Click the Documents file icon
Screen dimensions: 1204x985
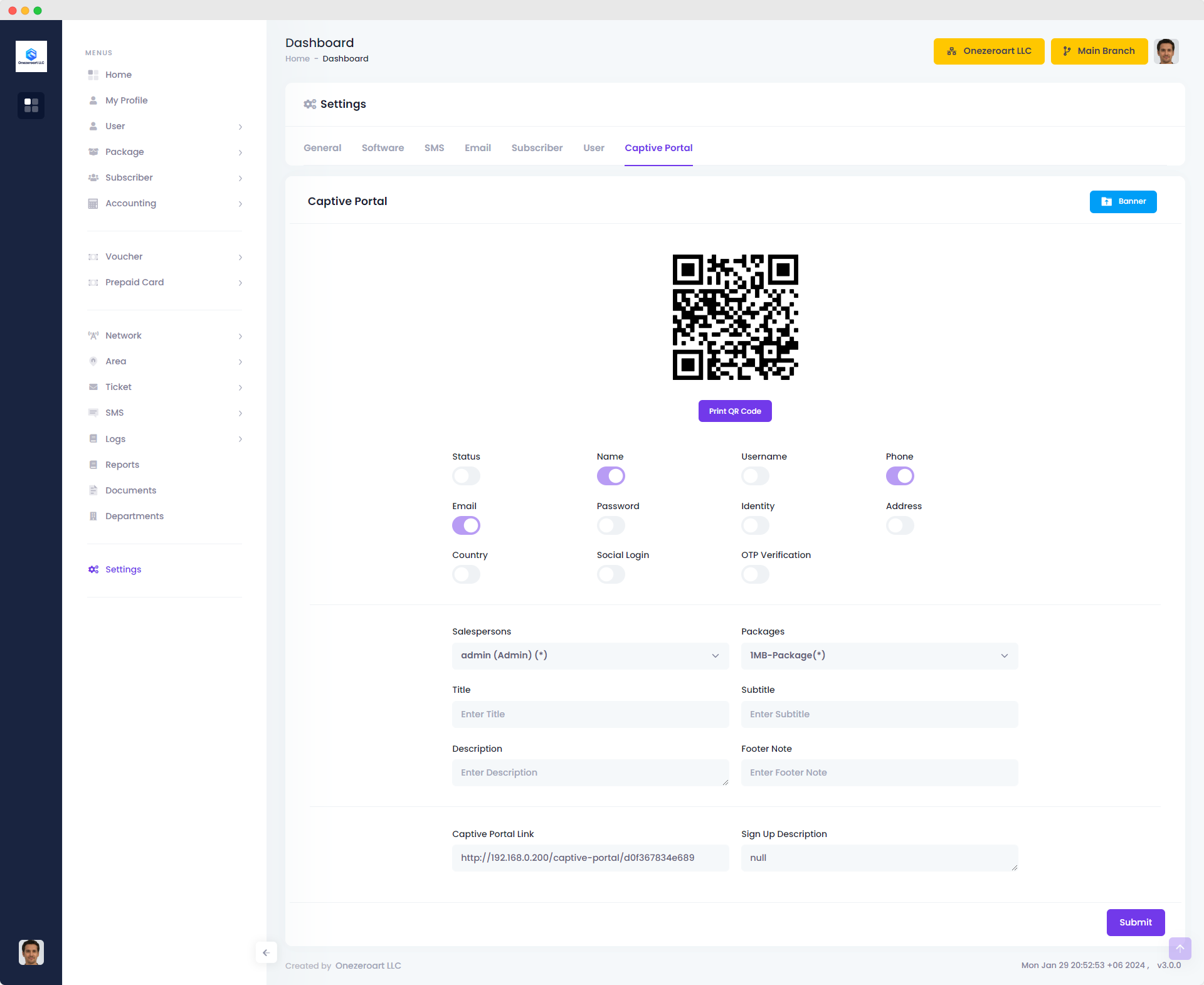[x=93, y=490]
